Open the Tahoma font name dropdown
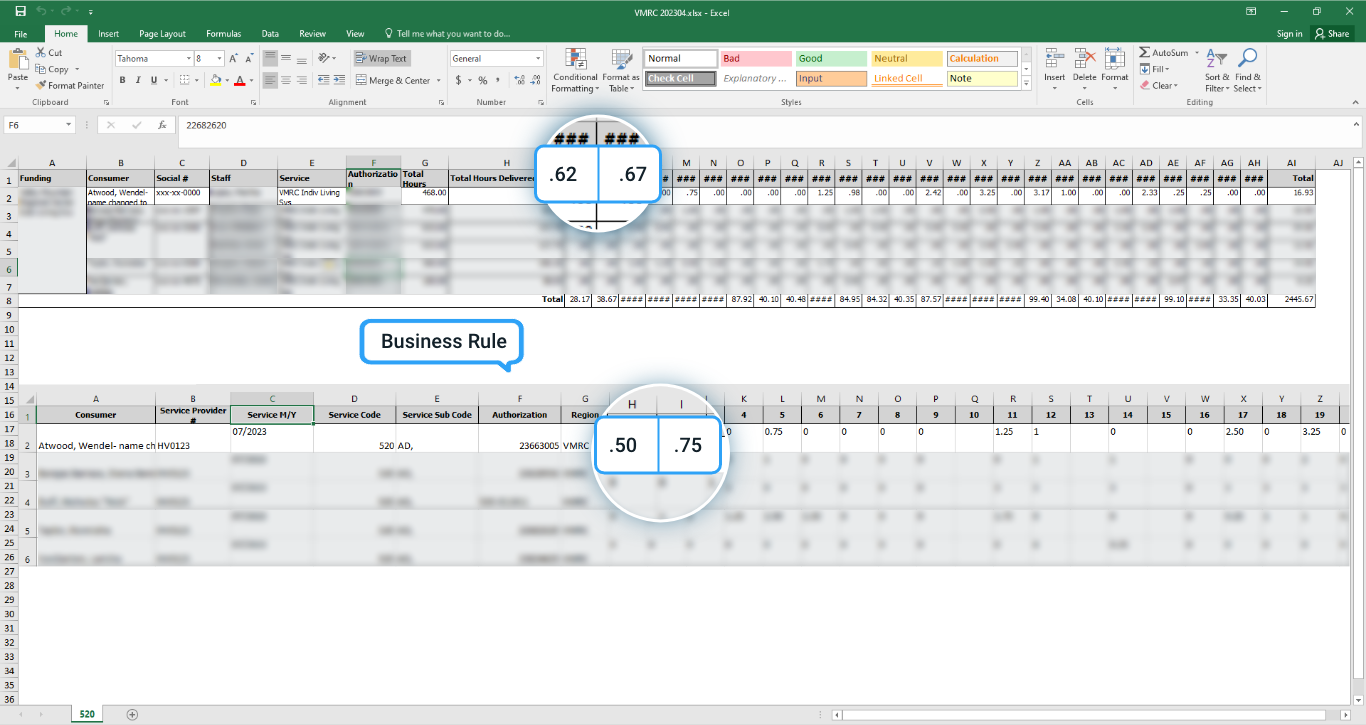The width and height of the screenshot is (1366, 725). (188, 59)
